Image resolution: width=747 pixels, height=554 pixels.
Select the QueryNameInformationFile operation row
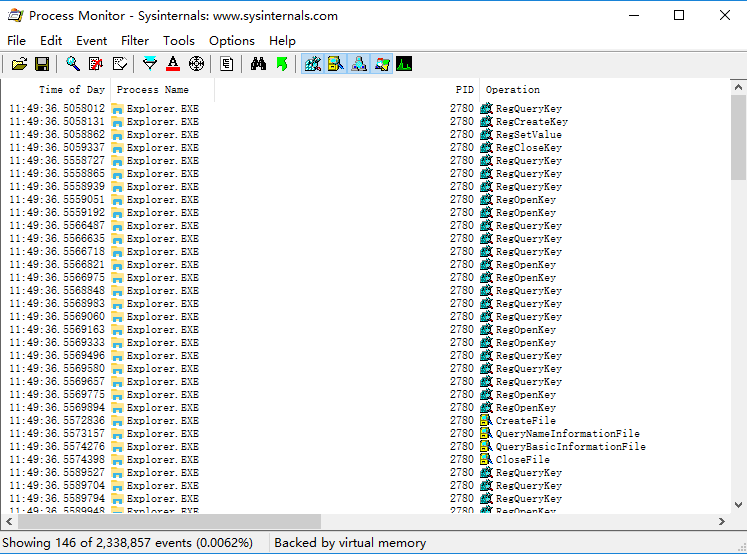[365, 433]
